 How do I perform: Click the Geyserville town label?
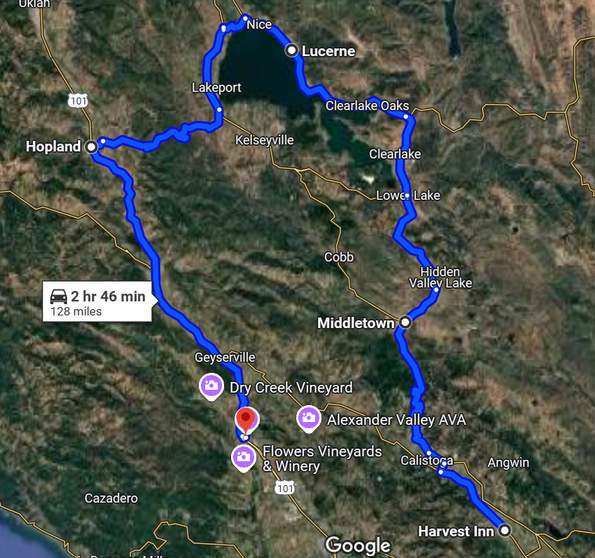click(225, 357)
